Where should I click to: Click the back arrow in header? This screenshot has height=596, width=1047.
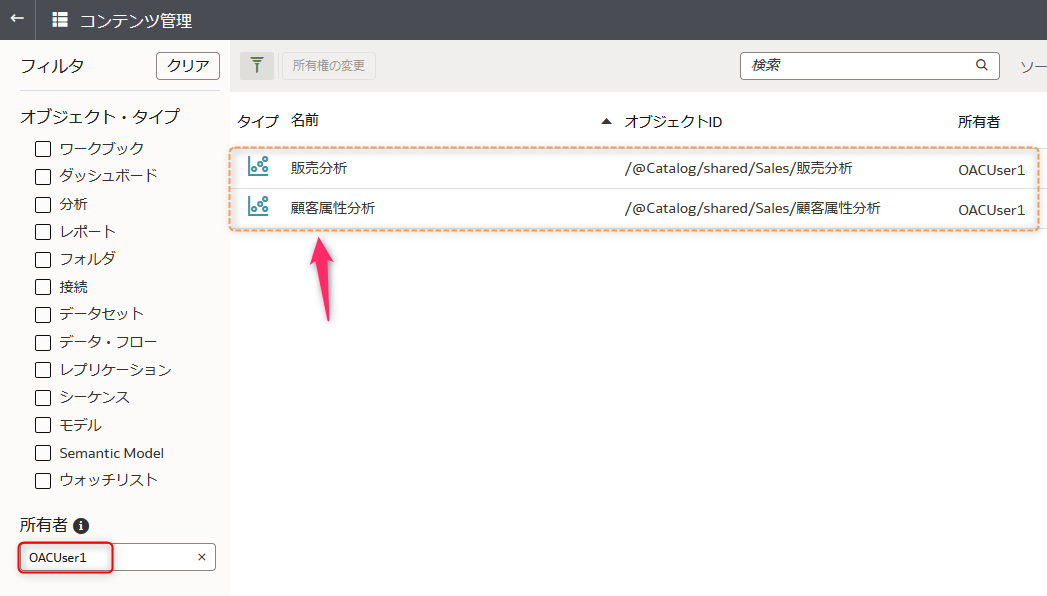17,19
